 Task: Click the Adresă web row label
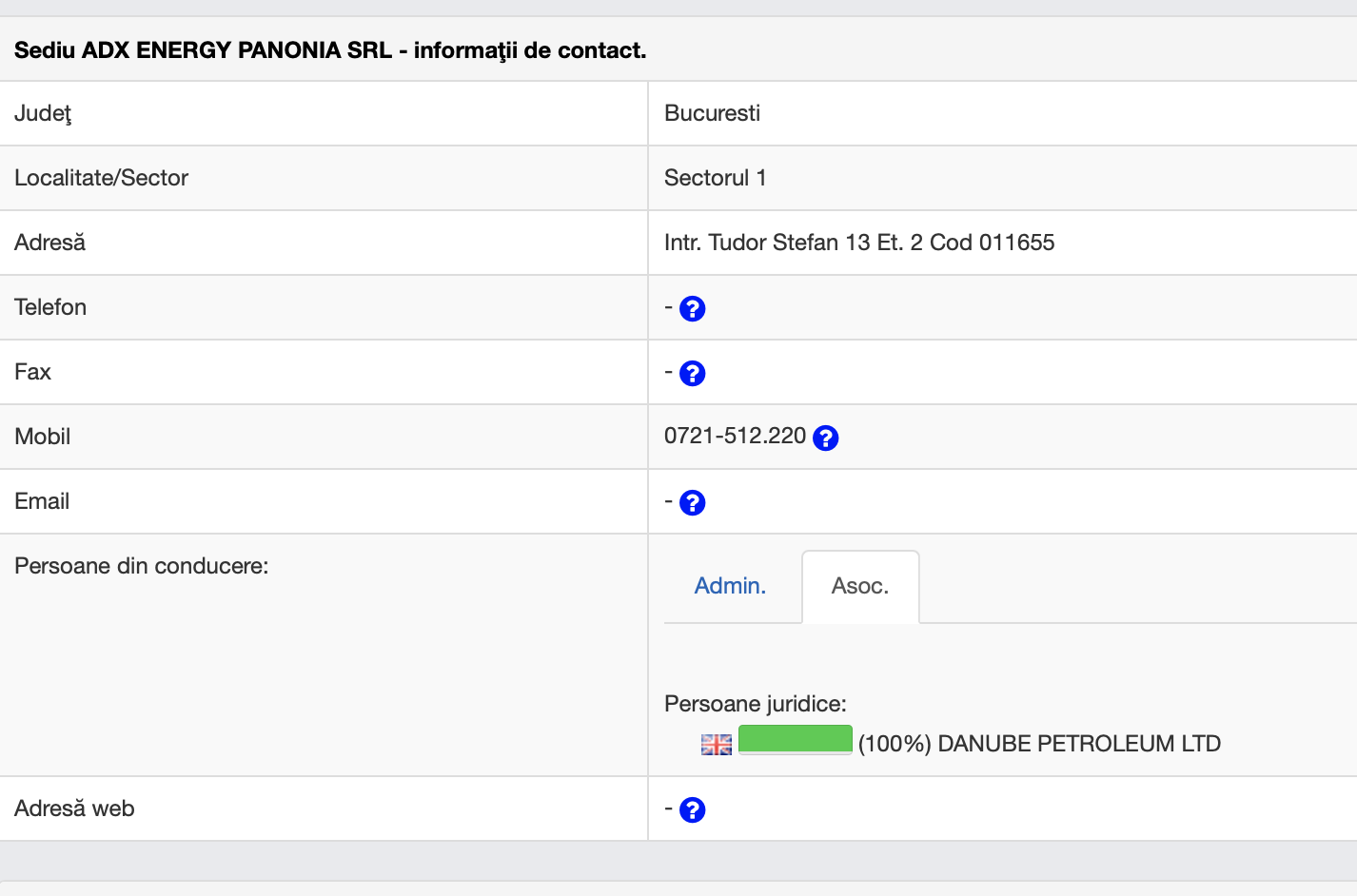[x=74, y=808]
